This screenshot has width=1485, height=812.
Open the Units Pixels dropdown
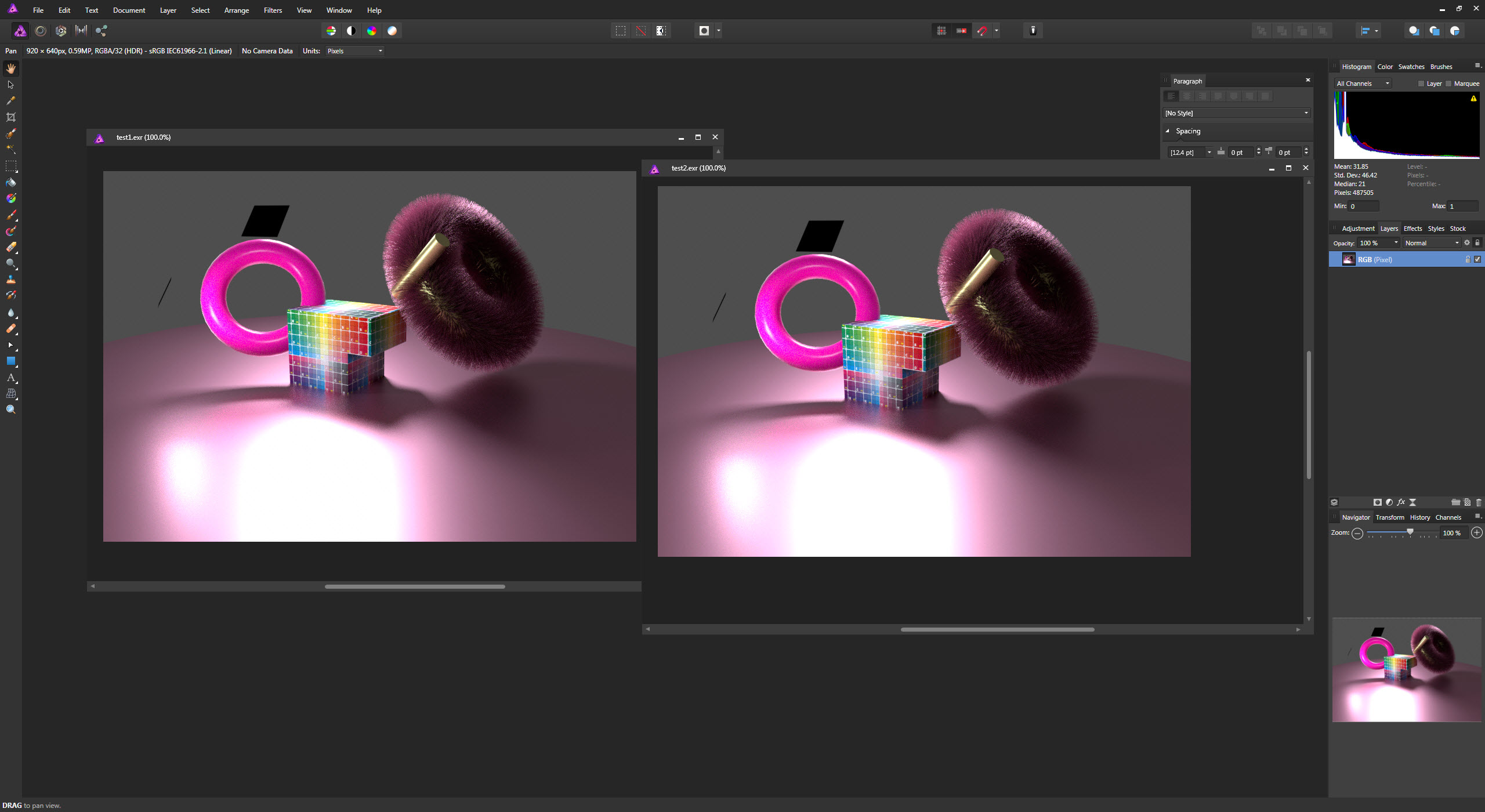pos(355,51)
